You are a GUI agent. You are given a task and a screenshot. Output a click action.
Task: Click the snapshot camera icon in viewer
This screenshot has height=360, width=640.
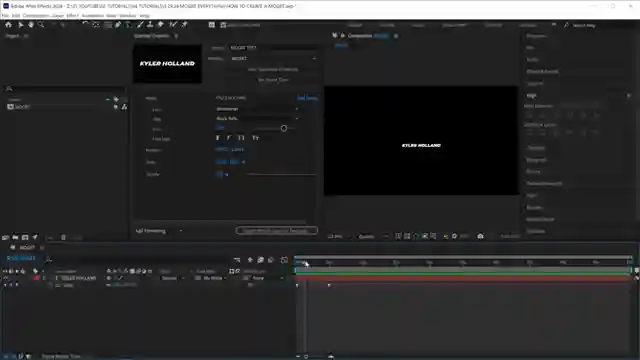tap(480, 236)
